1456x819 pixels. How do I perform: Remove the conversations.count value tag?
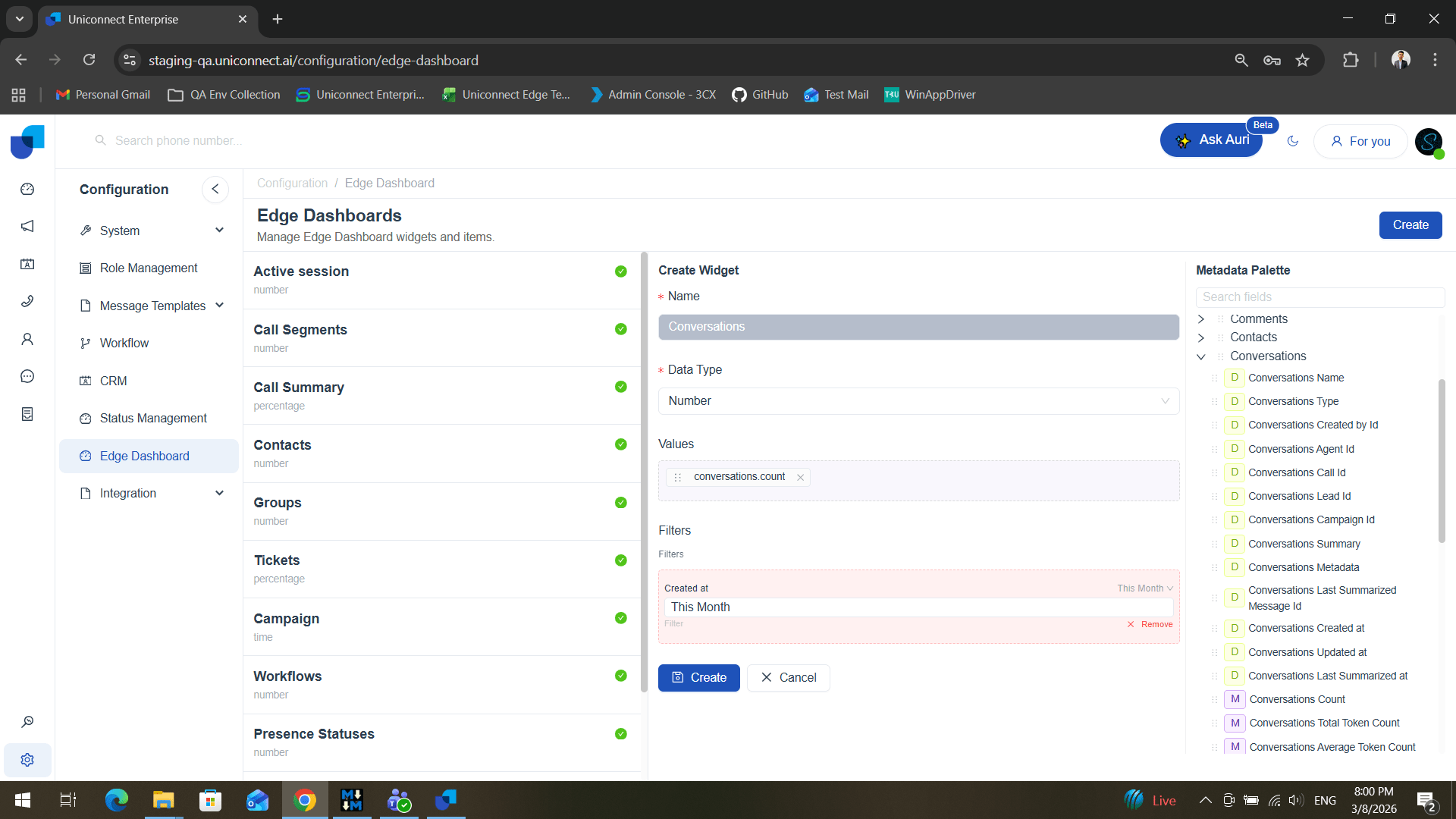tap(800, 477)
